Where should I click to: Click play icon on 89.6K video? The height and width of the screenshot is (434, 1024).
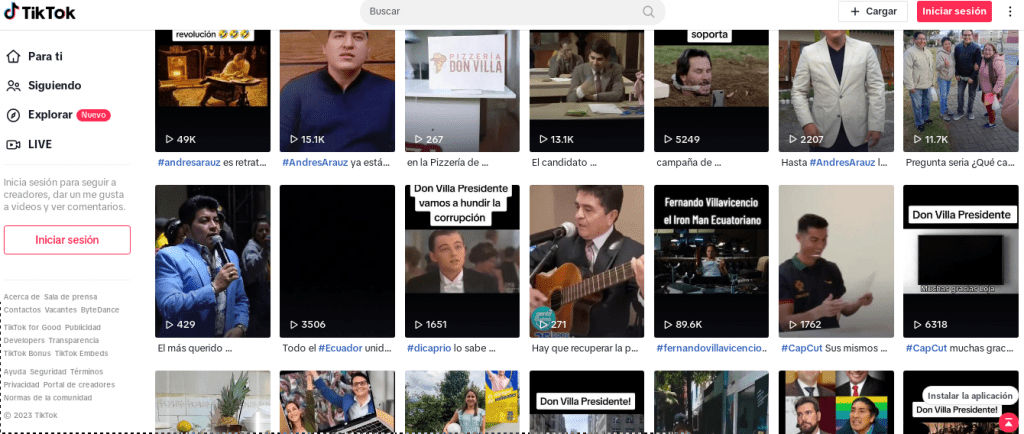click(x=668, y=324)
